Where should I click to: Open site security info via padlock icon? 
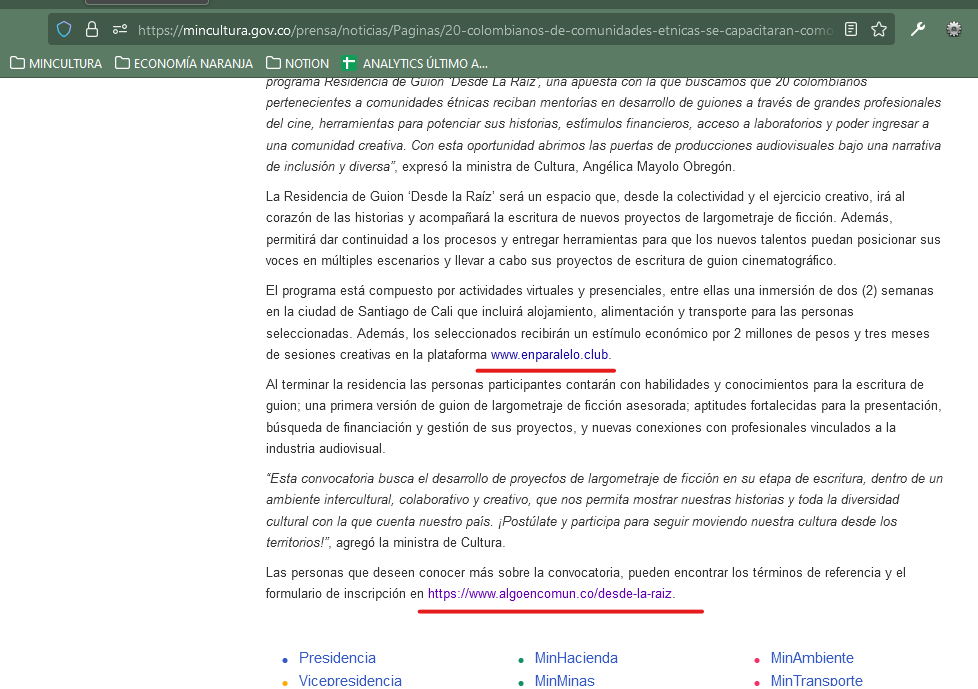click(92, 29)
